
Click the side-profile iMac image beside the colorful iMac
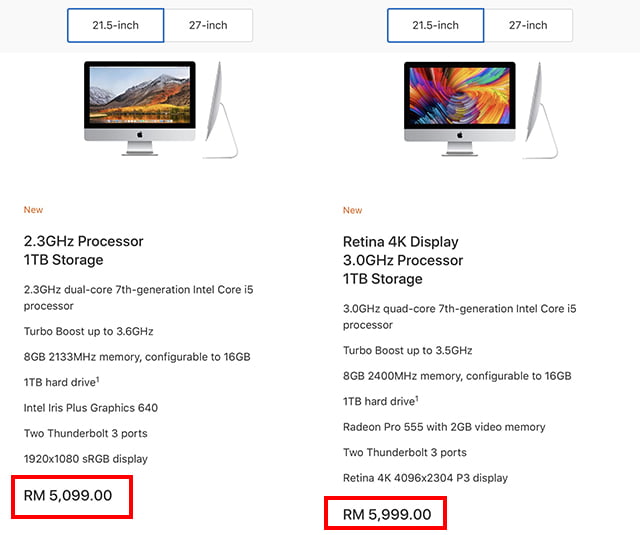[540, 110]
